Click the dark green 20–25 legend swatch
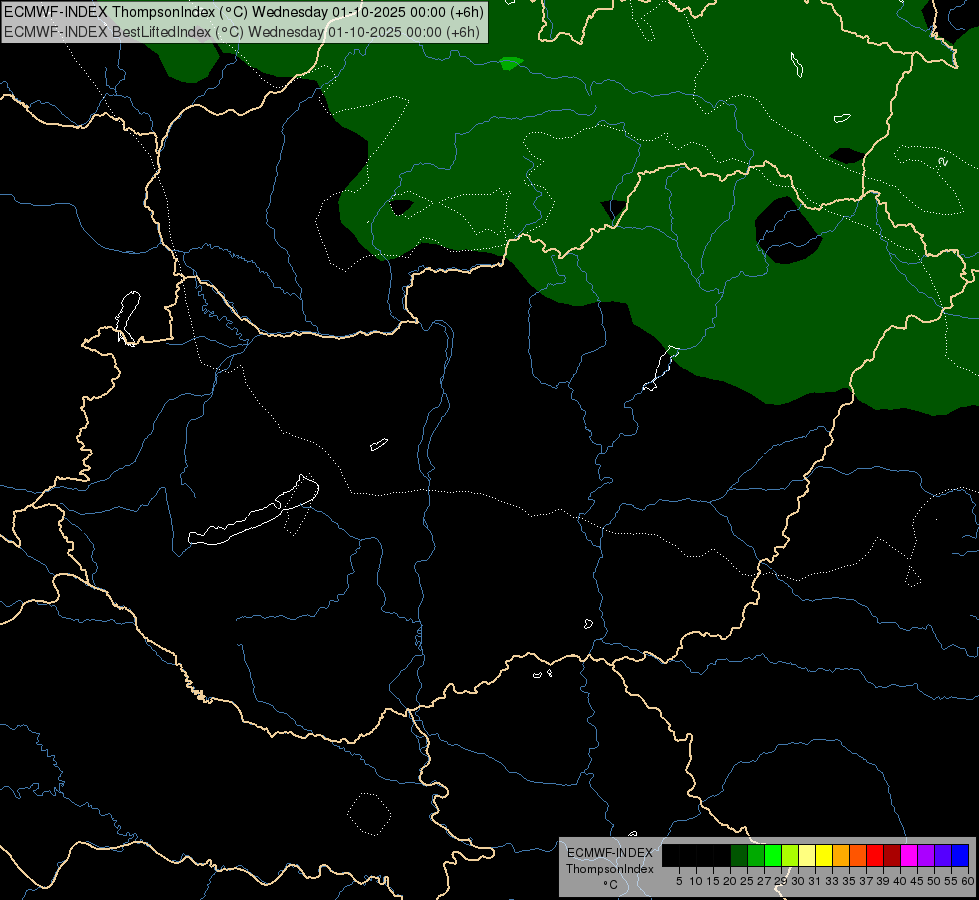Screen dimensions: 979x900 click(x=739, y=855)
